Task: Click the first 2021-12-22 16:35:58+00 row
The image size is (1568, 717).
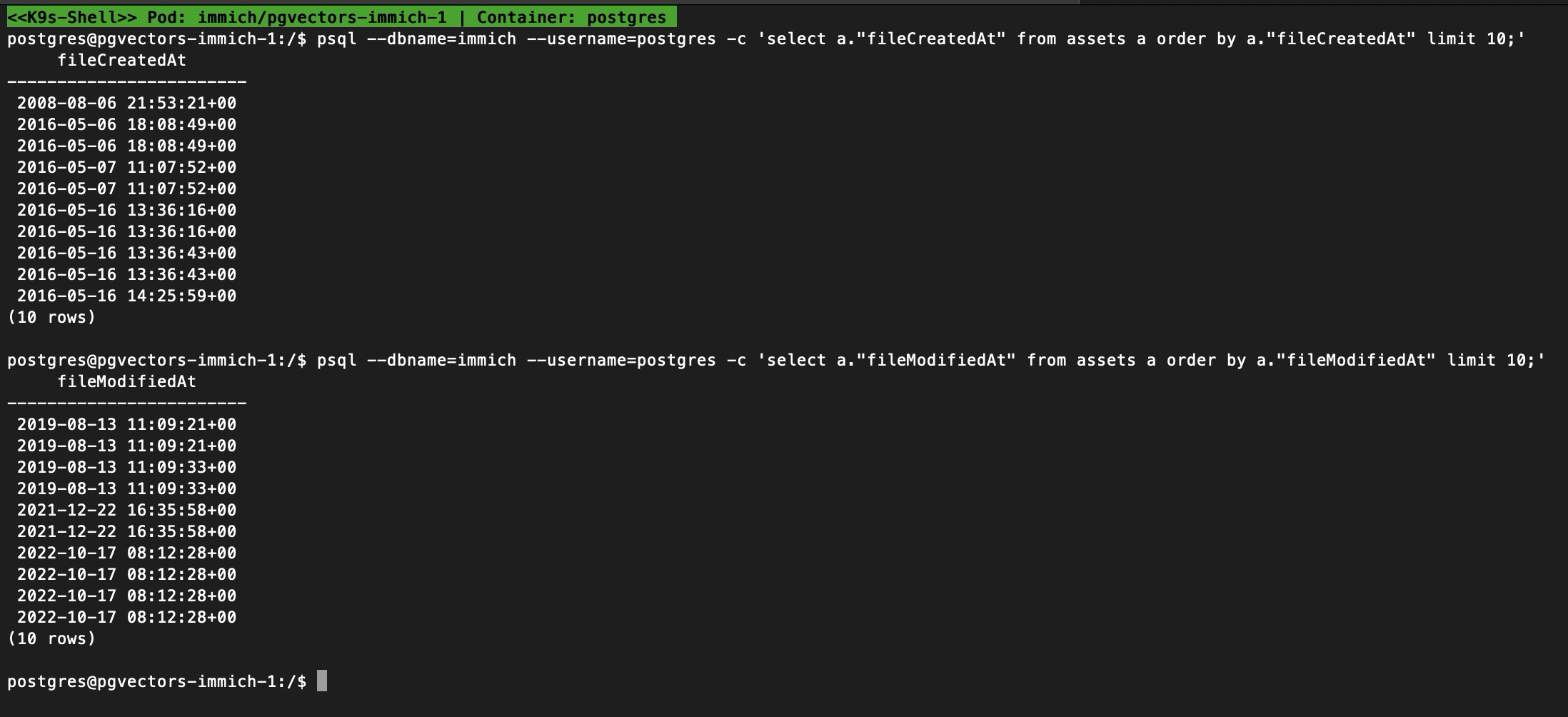Action: point(127,511)
